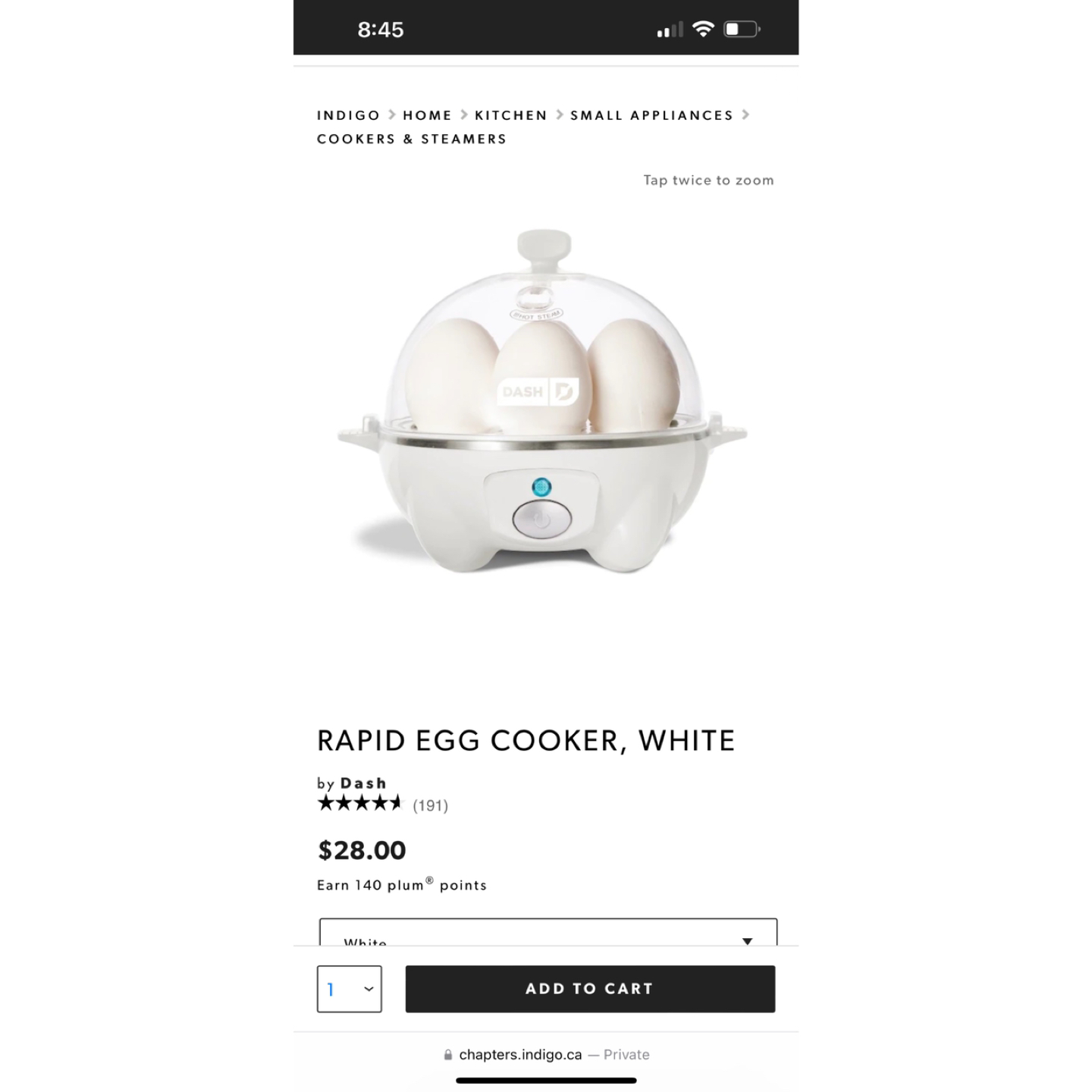Click Add to Cart button
This screenshot has height=1092, width=1092.
point(590,989)
